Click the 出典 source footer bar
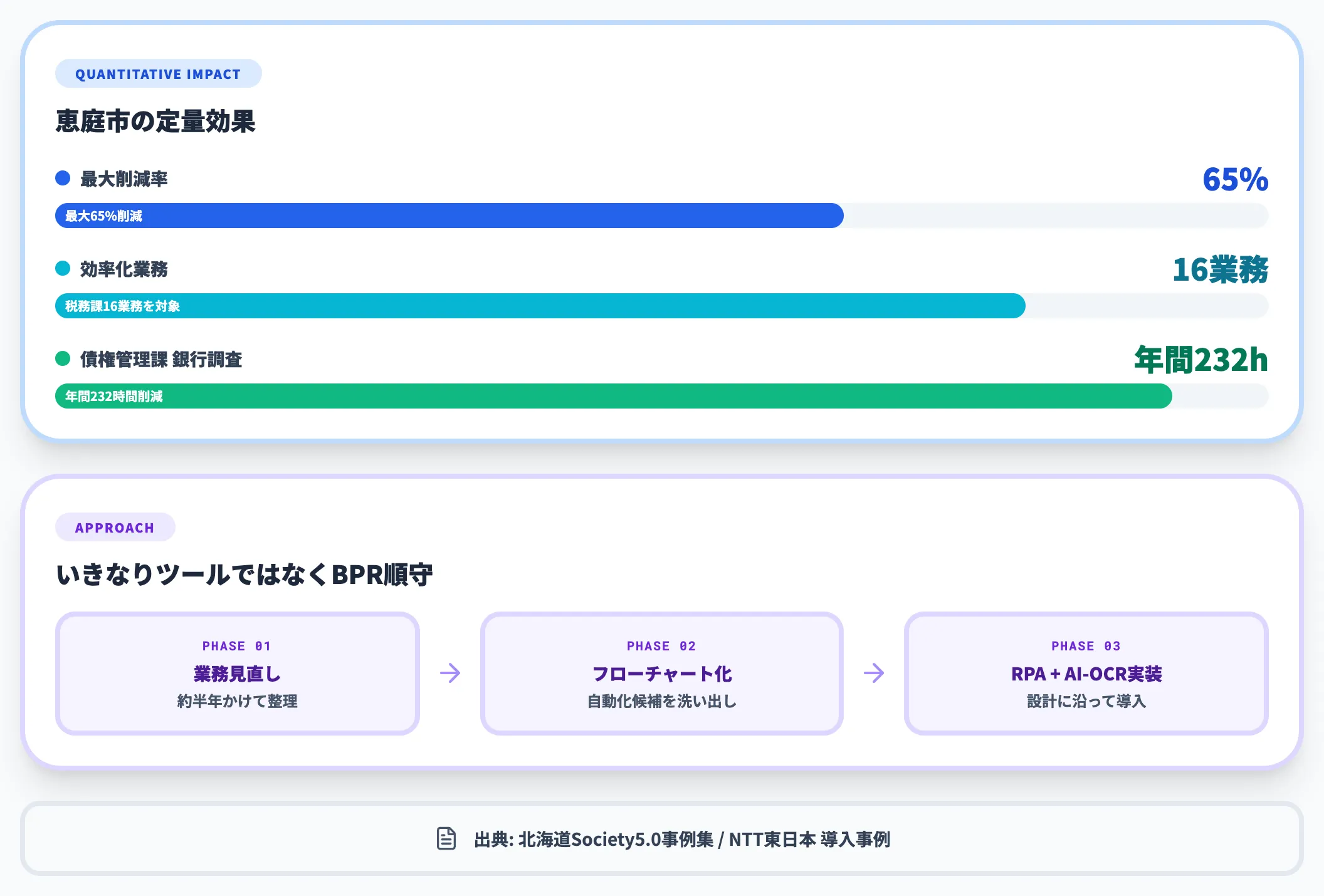The image size is (1324, 896). (662, 838)
